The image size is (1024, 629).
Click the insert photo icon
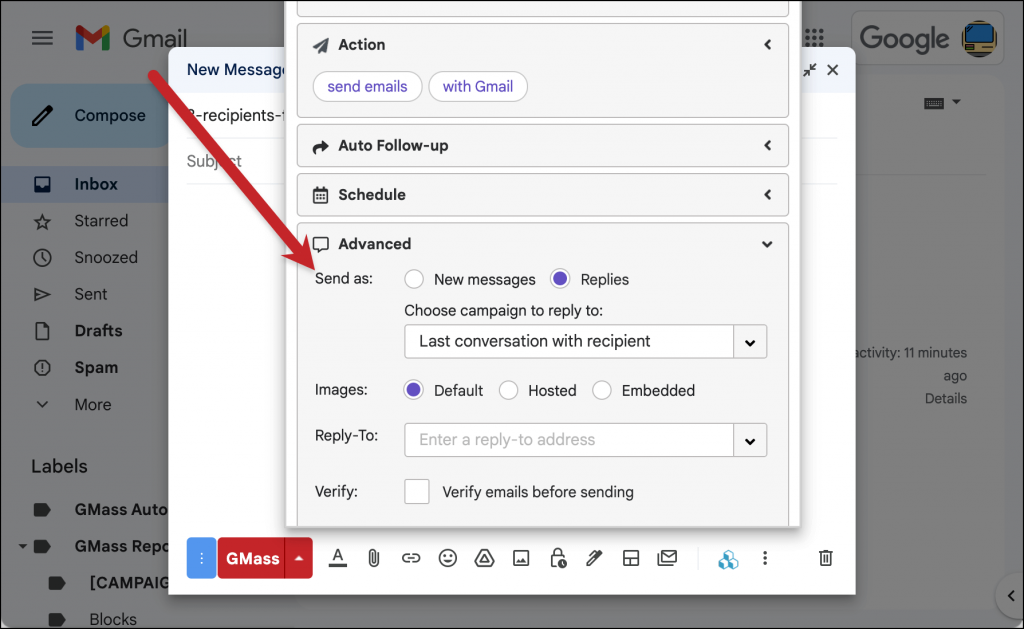520,558
